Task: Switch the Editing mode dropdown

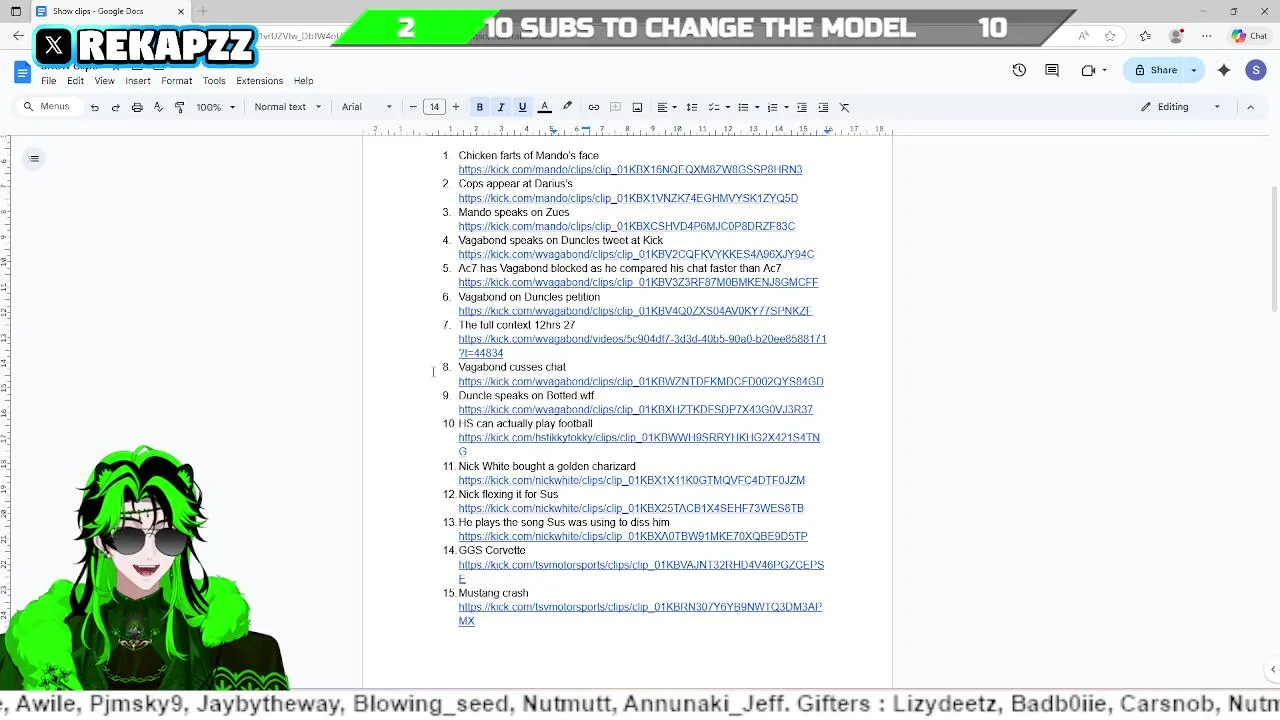Action: 1181,107
